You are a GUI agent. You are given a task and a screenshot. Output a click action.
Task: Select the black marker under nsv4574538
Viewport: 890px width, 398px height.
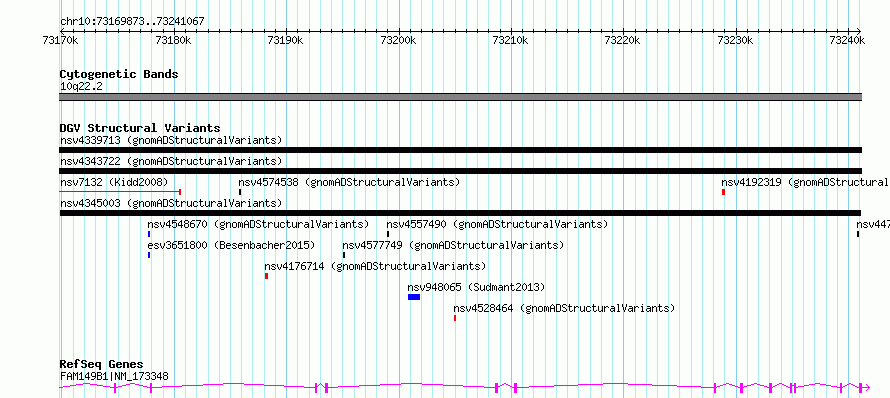tap(240, 192)
